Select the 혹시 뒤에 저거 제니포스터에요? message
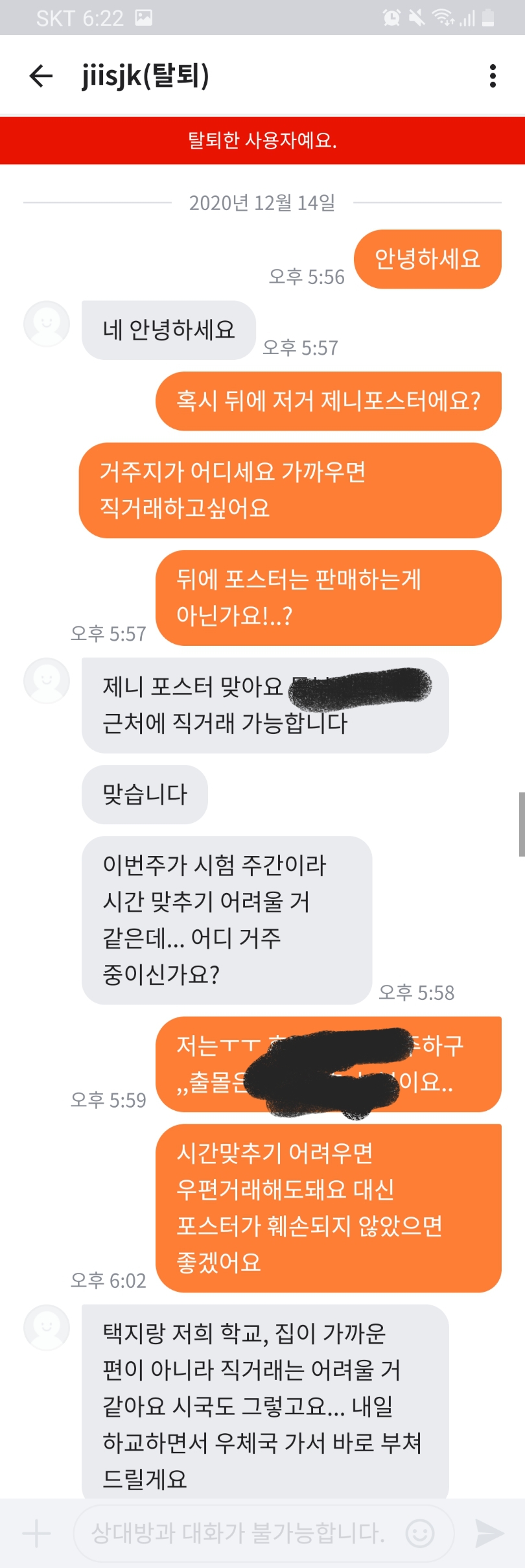 coord(329,401)
